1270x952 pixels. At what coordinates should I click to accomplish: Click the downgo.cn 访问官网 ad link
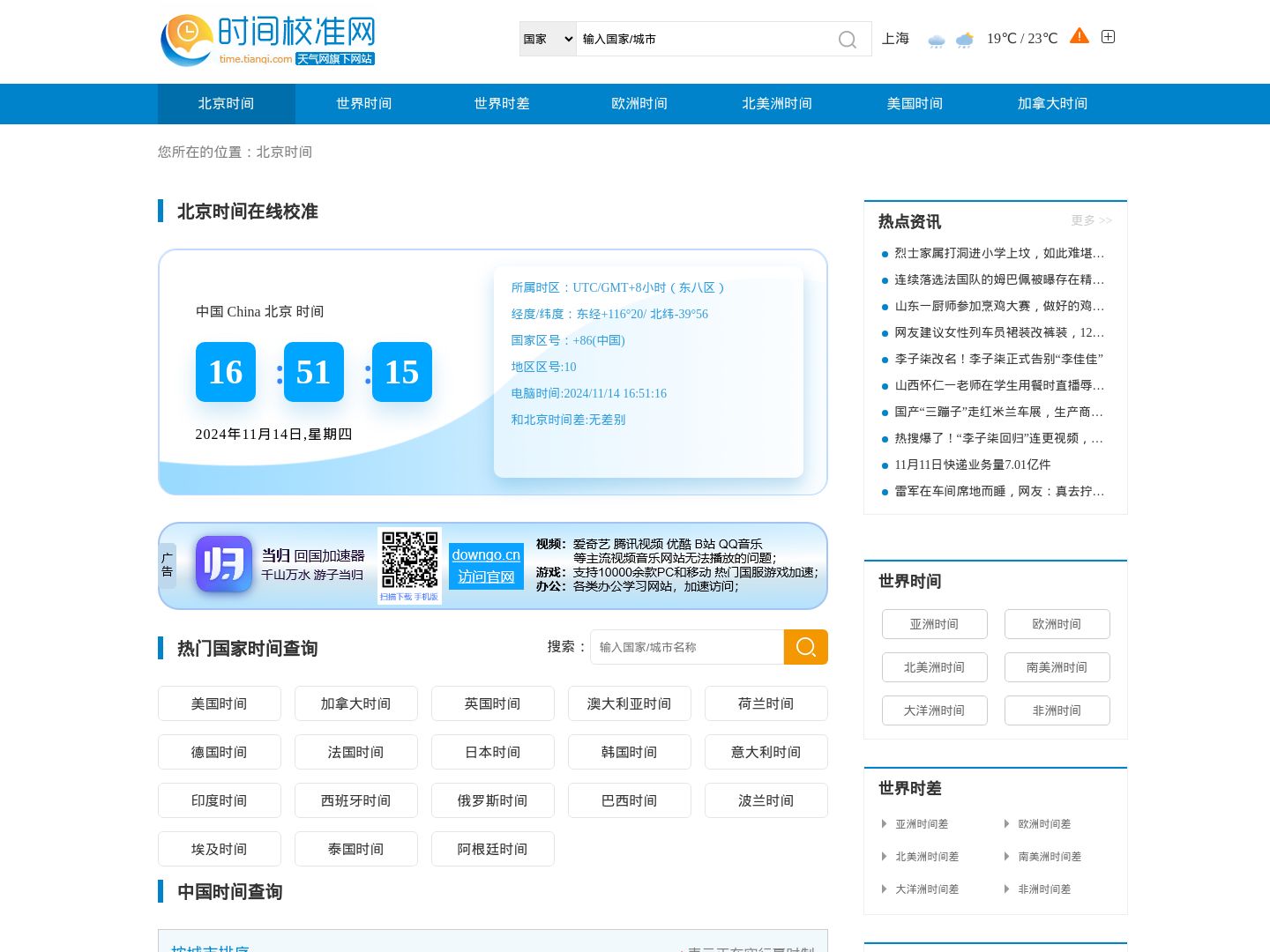click(x=486, y=566)
